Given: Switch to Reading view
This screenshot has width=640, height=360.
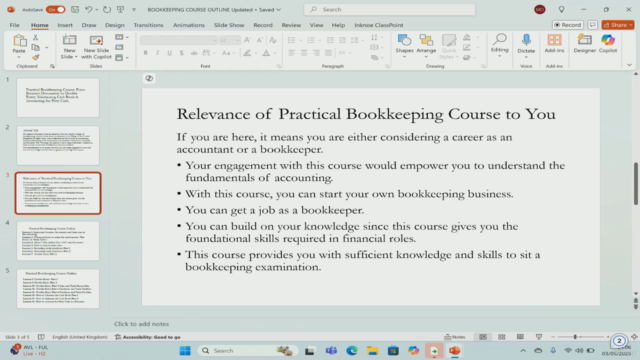Looking at the screenshot, I should 520,337.
